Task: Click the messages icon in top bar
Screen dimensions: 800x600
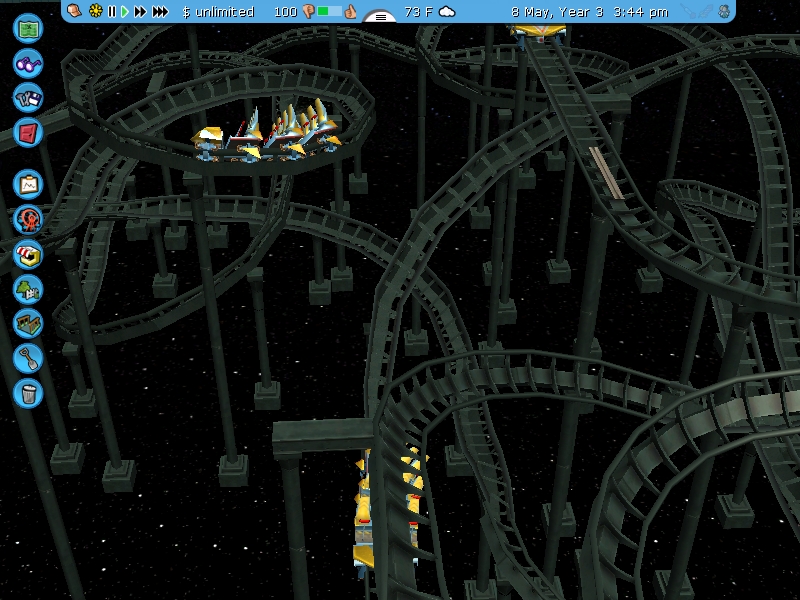Action: coord(74,11)
